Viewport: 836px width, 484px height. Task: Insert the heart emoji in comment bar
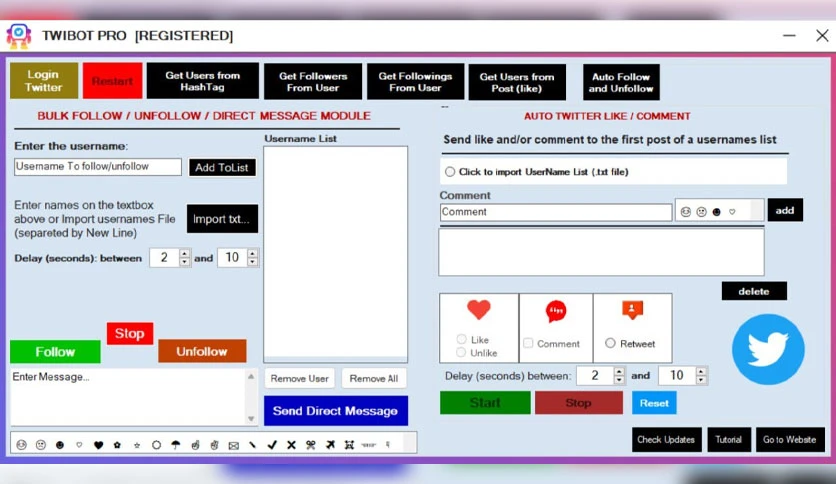(733, 212)
